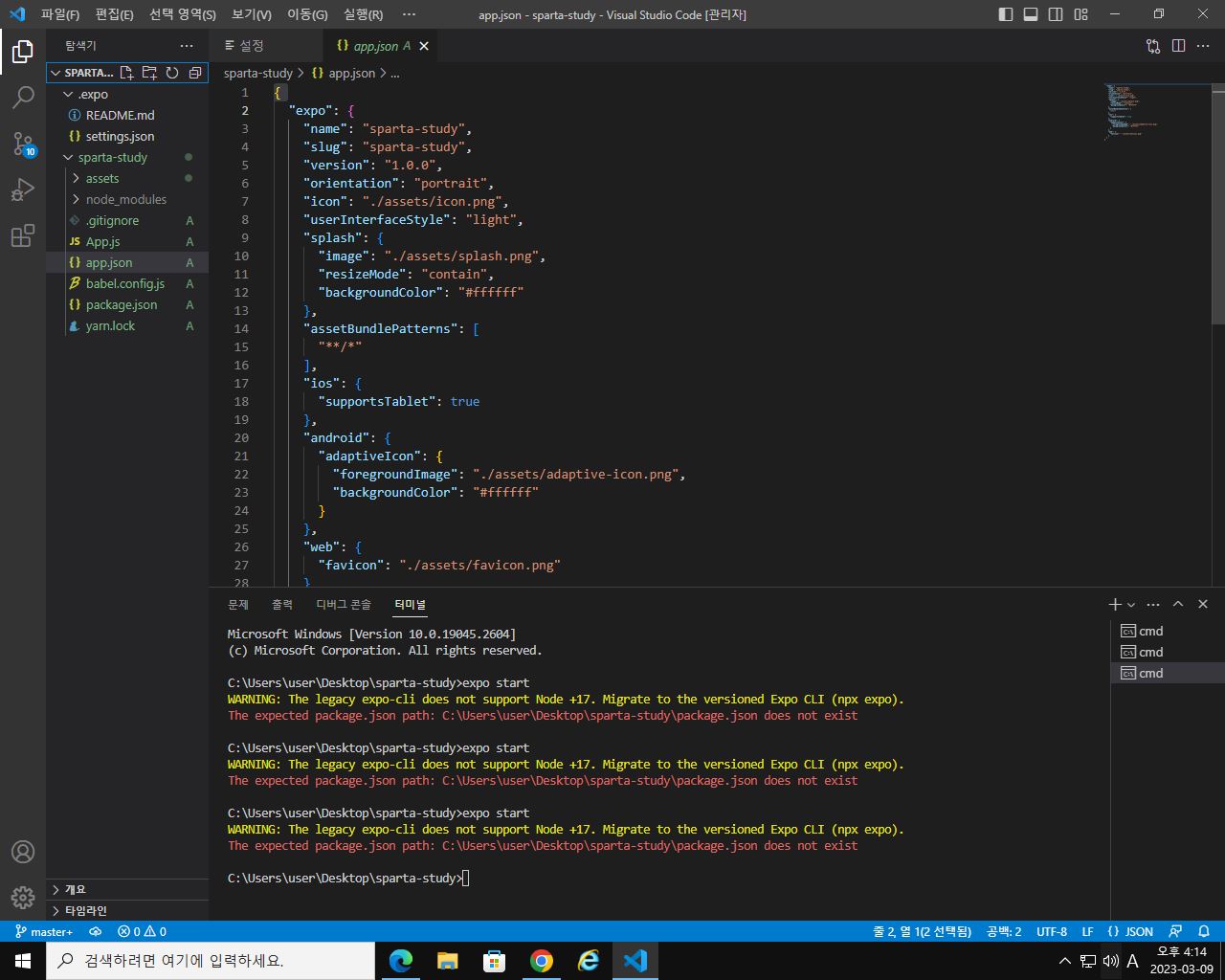
Task: Open the 보기(V) menu
Action: click(252, 14)
